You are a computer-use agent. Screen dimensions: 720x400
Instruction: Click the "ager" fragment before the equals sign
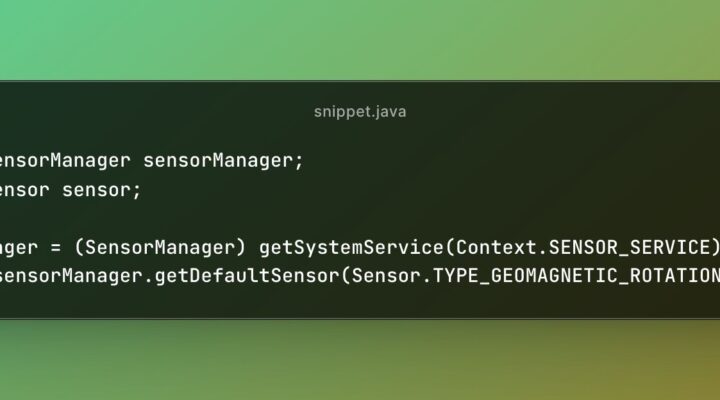tap(20, 246)
